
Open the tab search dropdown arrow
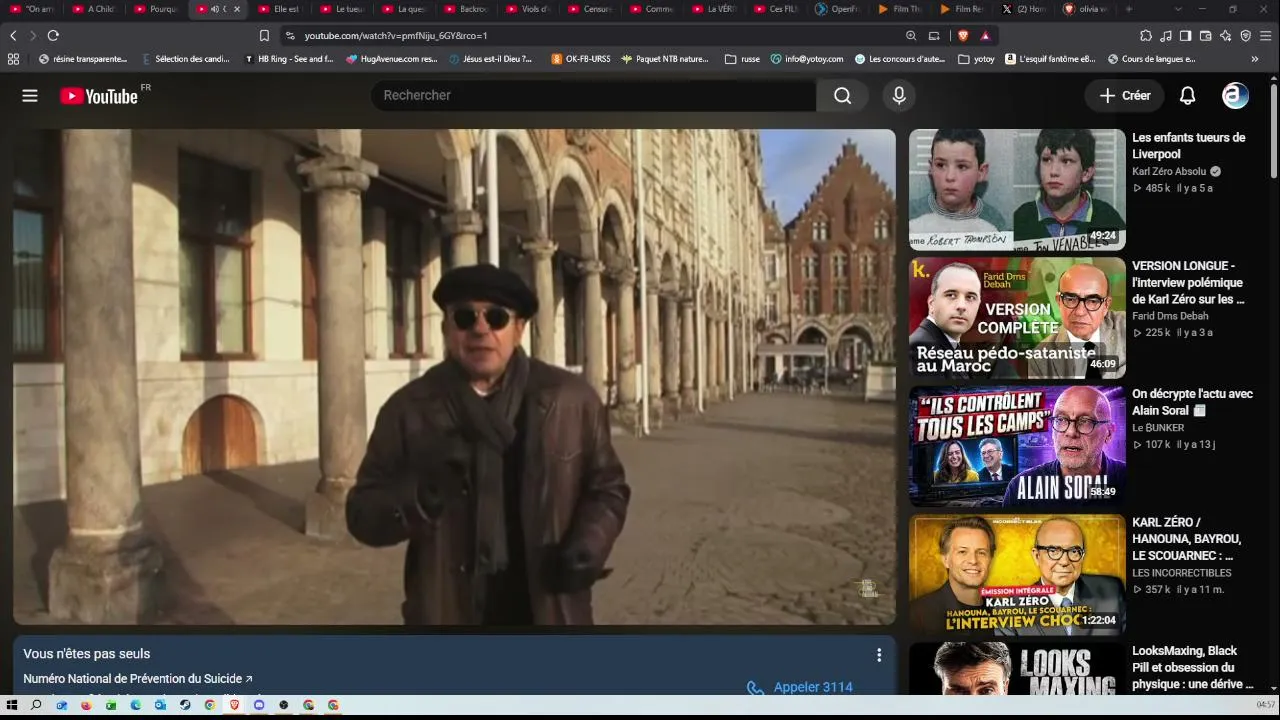tap(1178, 9)
